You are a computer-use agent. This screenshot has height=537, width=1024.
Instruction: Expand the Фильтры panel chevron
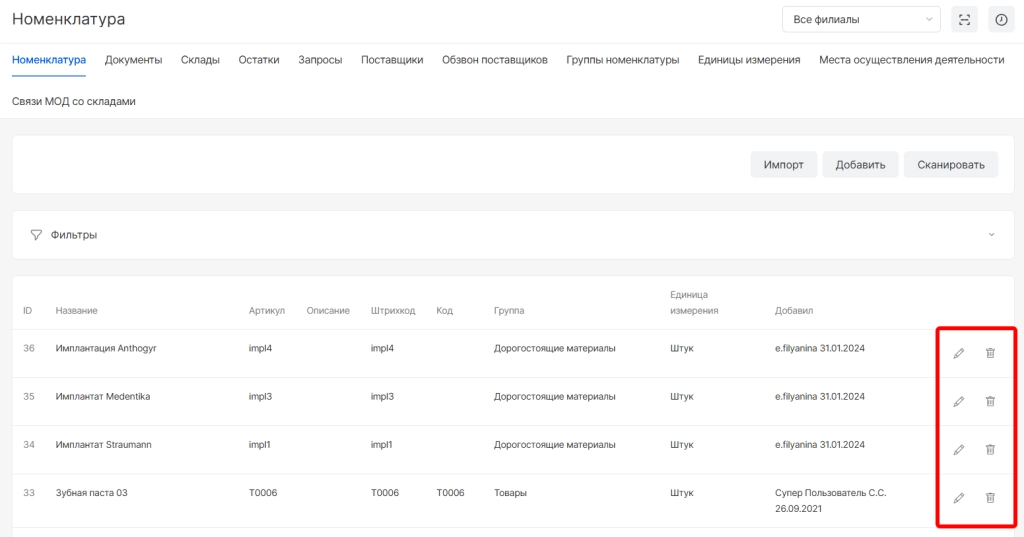pos(991,235)
